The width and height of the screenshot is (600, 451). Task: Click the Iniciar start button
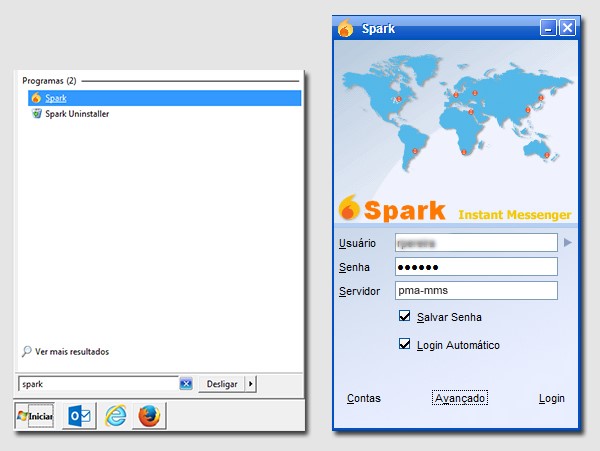click(34, 415)
